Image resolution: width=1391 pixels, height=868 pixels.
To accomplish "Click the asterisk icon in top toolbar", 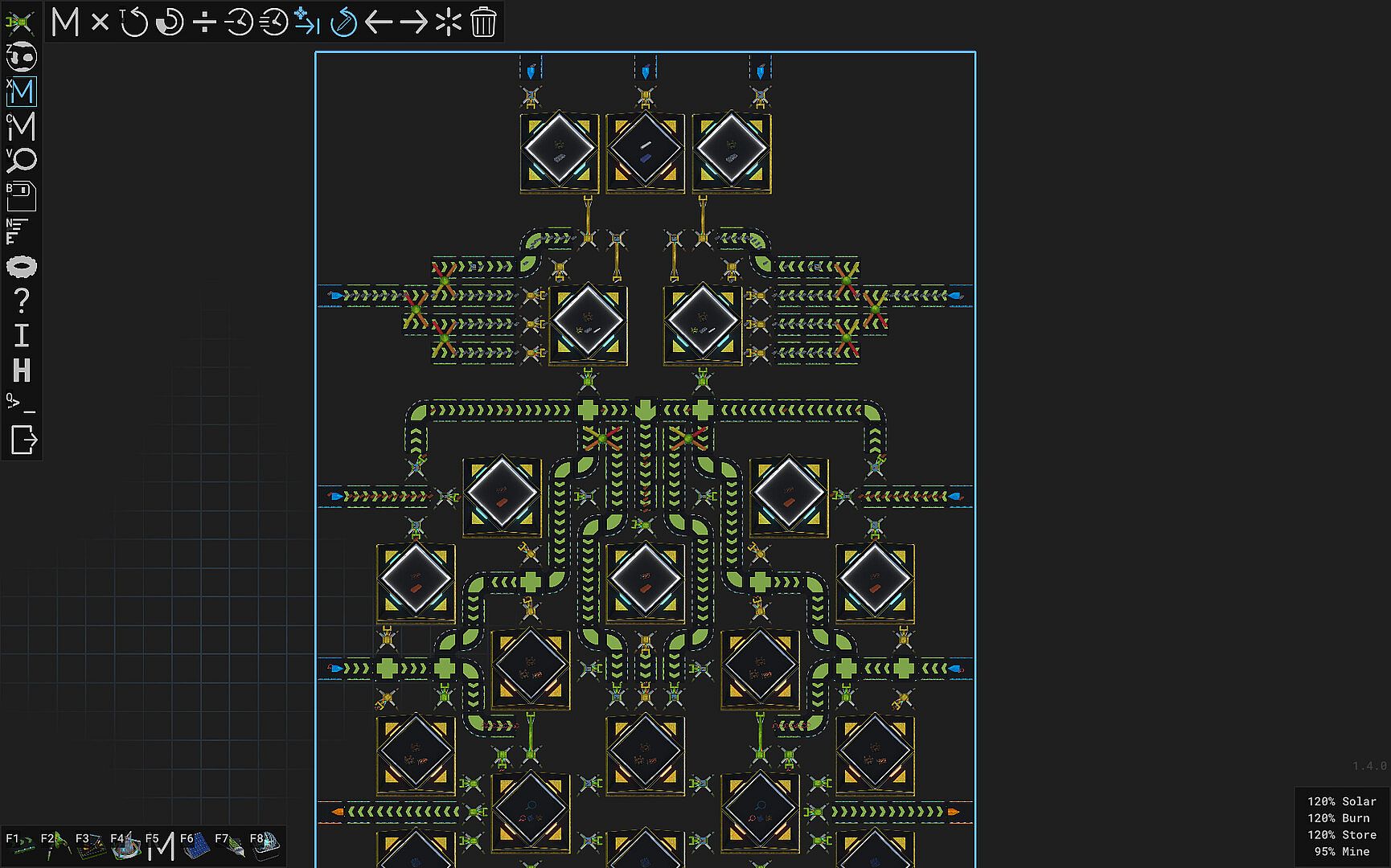I will point(448,23).
